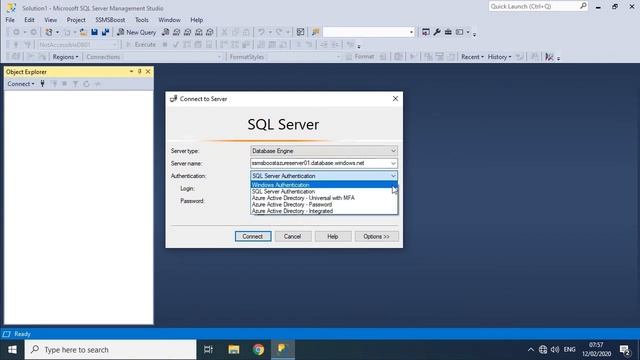Open the notifications Action Center
This screenshot has height=360, width=640.
tap(624, 350)
